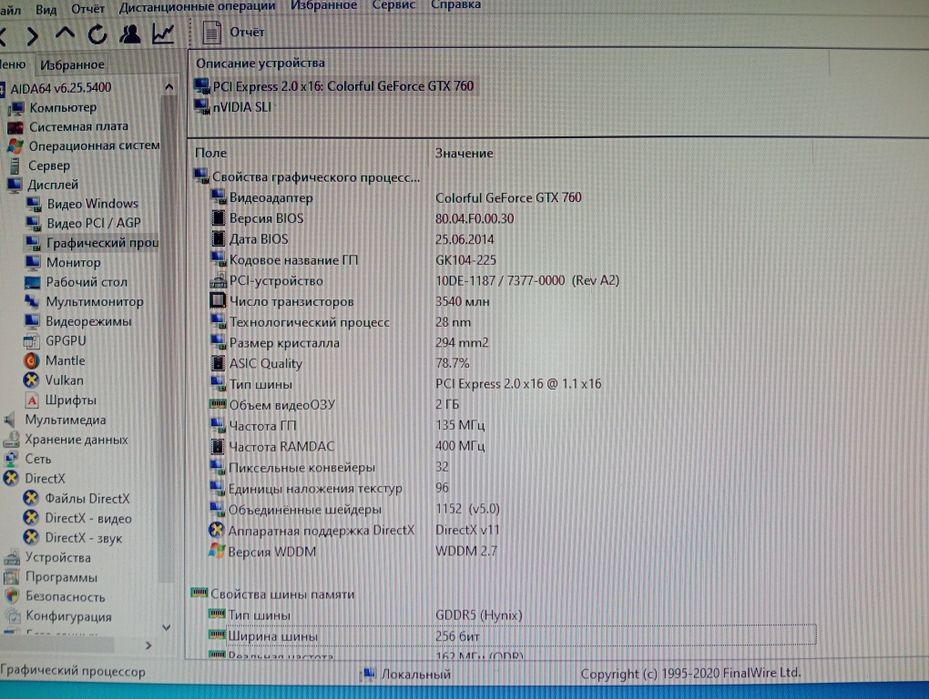Open Рабочий стол tree item
Viewport: 929px width, 699px height.
76,282
